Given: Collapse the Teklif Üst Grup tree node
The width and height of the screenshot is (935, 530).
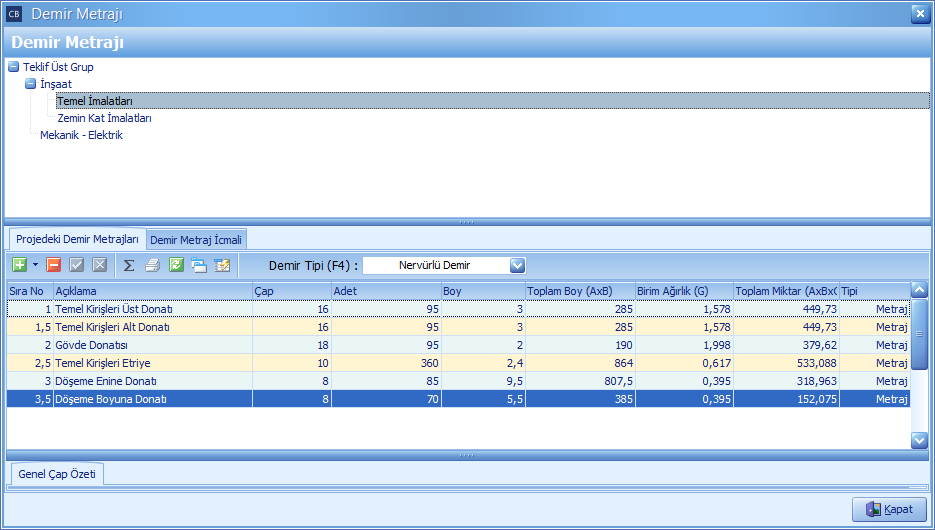Looking at the screenshot, I should [13, 67].
